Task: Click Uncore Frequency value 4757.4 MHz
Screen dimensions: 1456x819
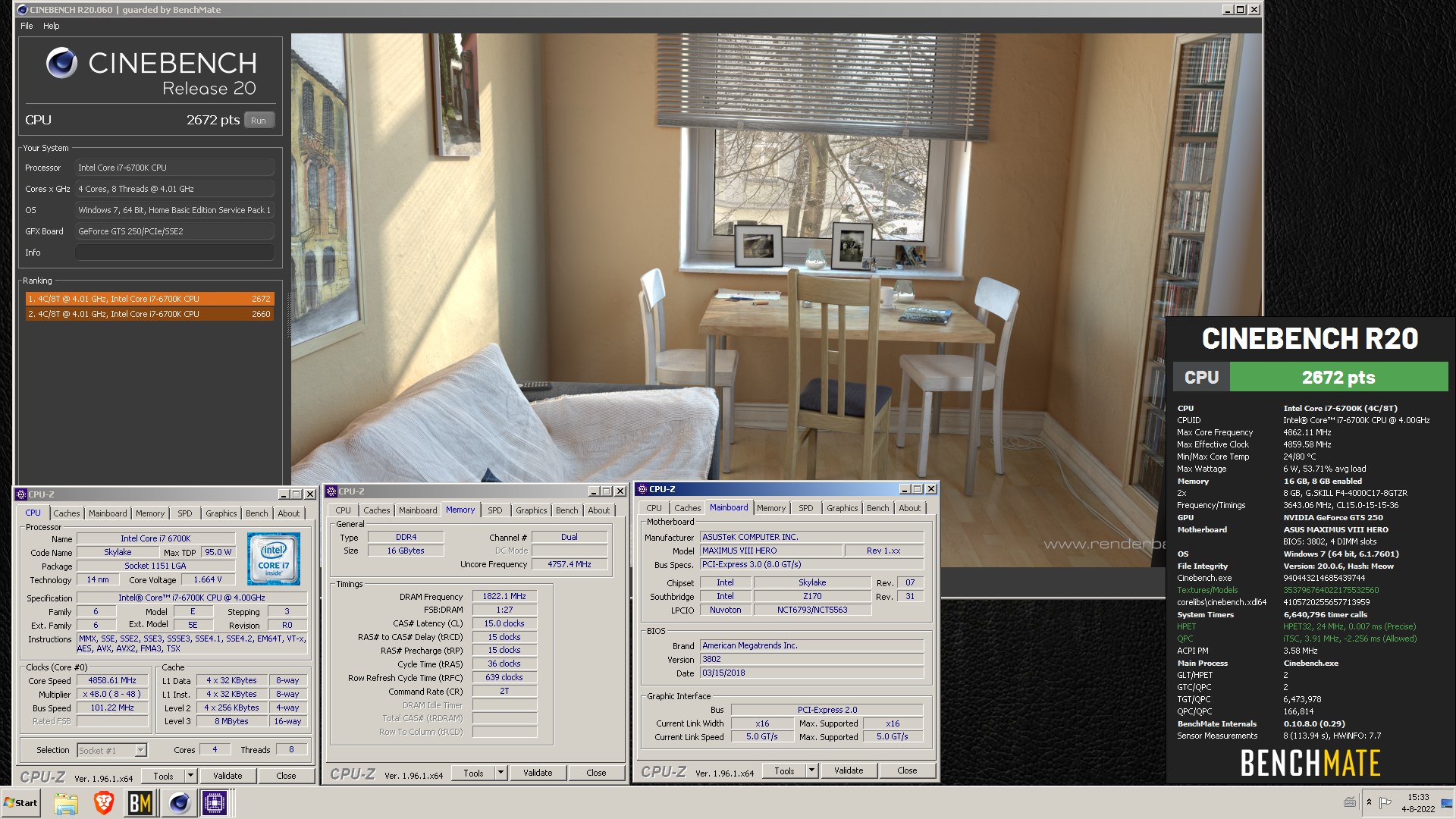Action: coord(570,564)
